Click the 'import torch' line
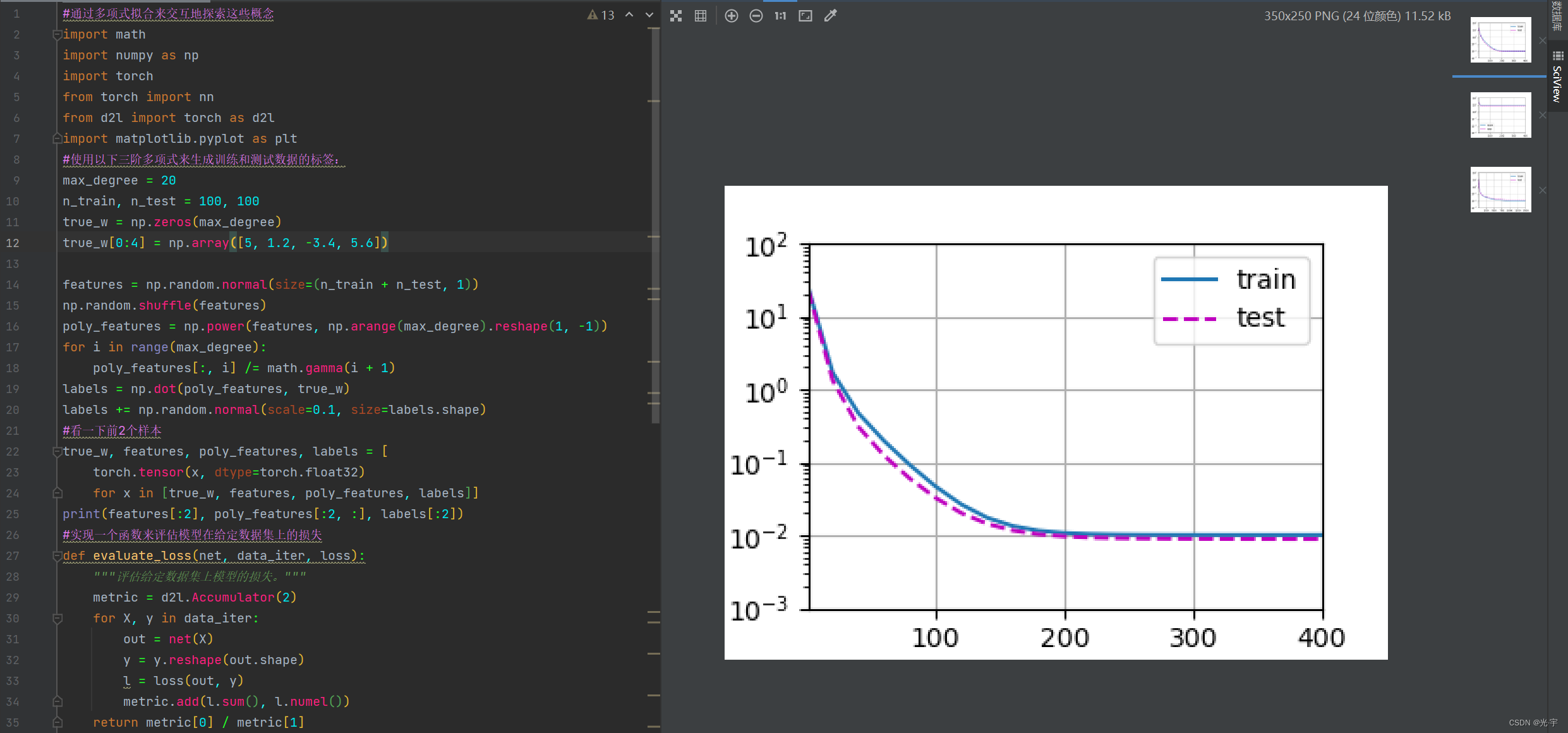Screen dimensions: 1568x733 click(108, 76)
